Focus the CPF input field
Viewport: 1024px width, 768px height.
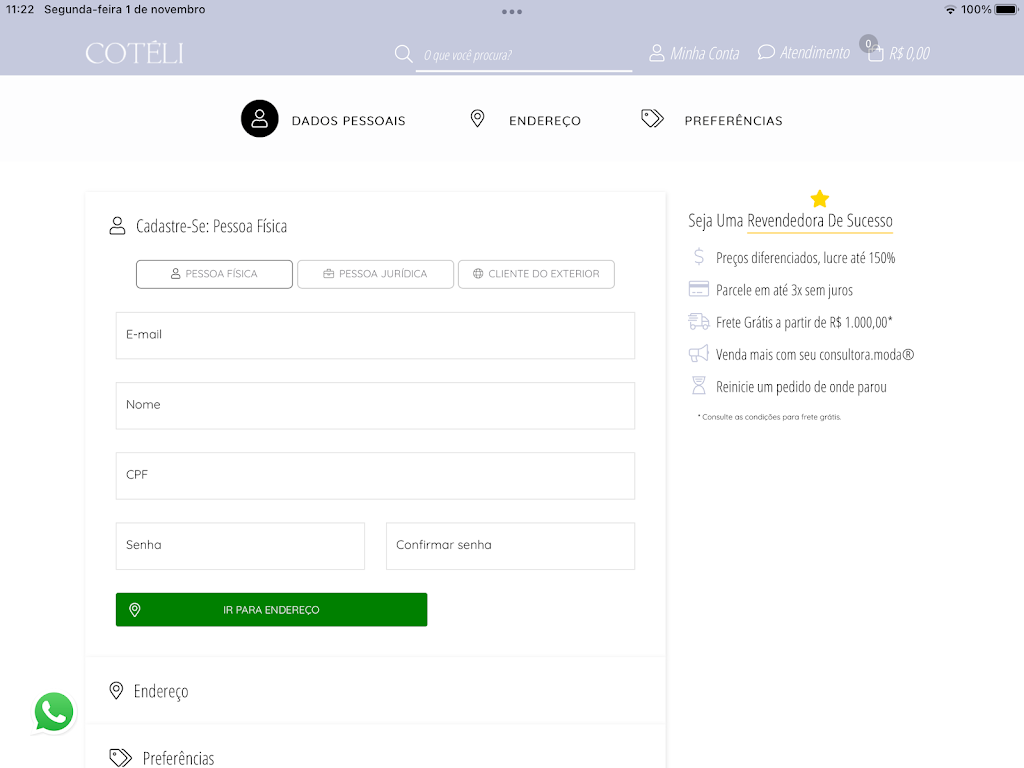point(376,476)
